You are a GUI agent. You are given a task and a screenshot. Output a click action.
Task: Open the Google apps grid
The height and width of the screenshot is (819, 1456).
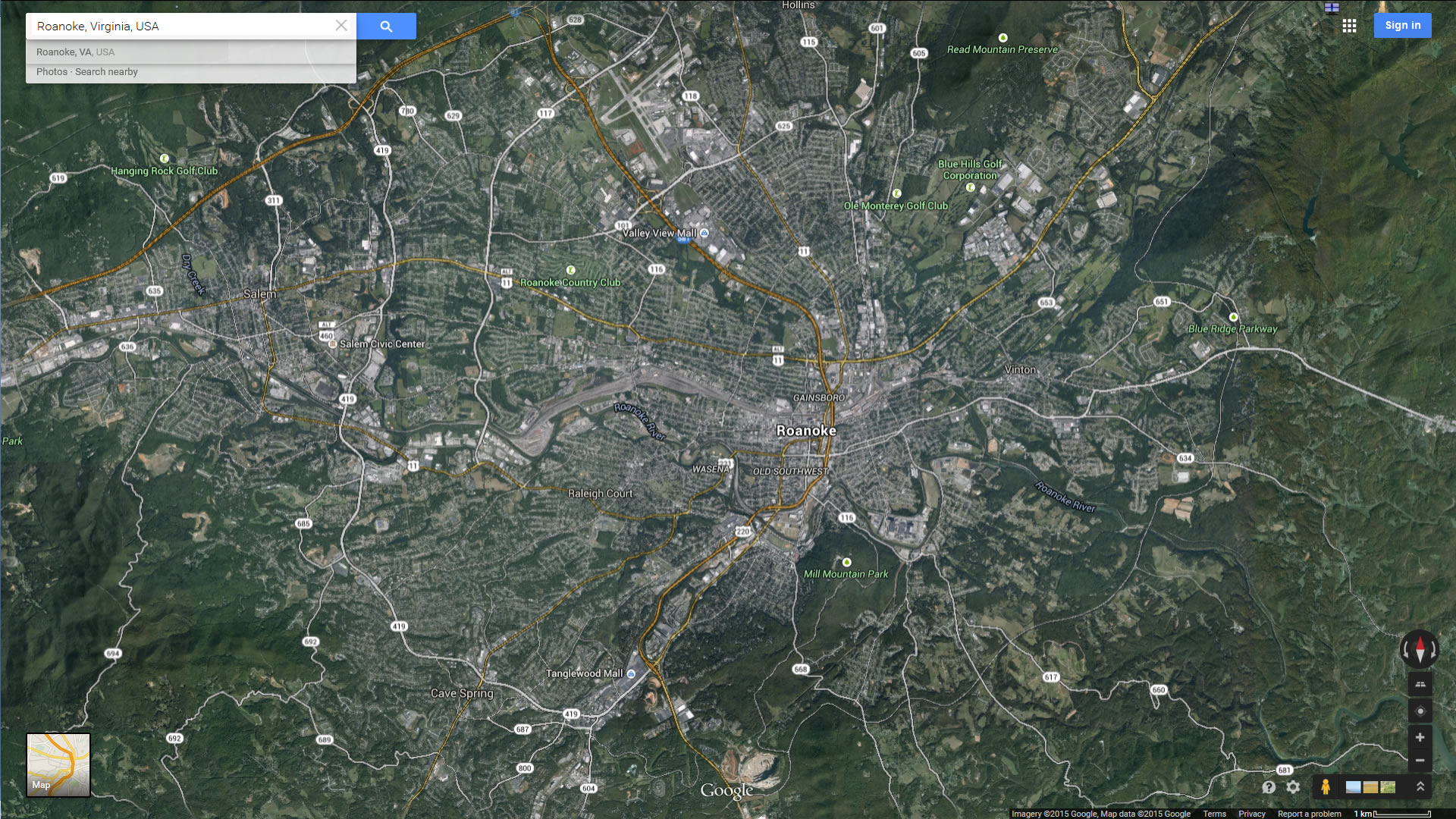coord(1349,26)
